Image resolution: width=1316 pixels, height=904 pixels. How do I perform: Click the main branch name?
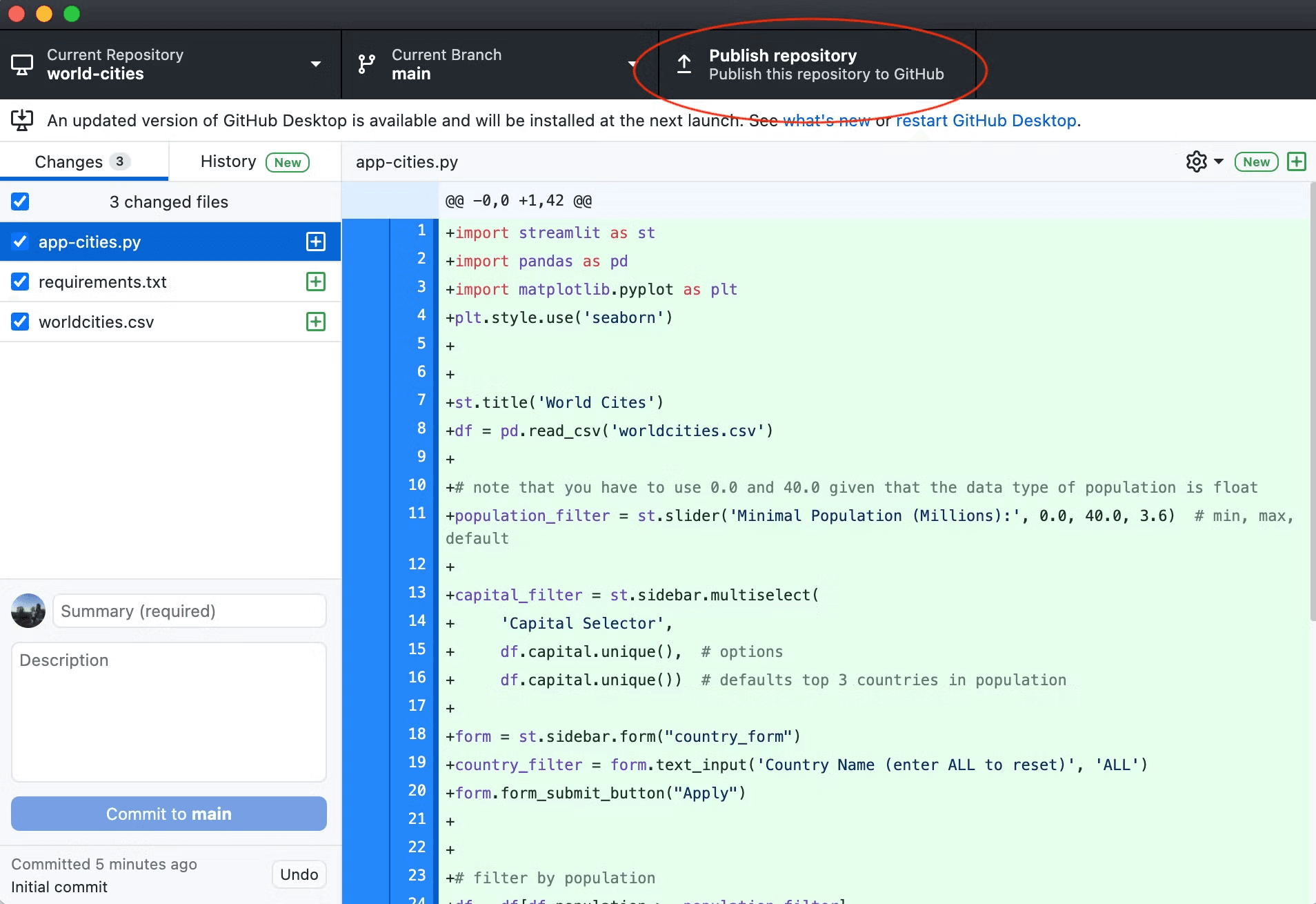pyautogui.click(x=411, y=74)
